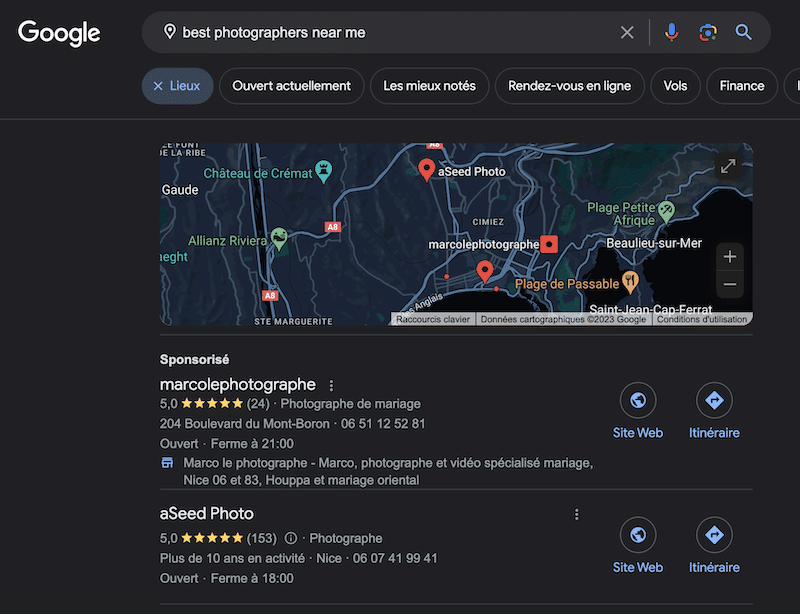Click the Google logo
The width and height of the screenshot is (800, 614).
tap(59, 33)
